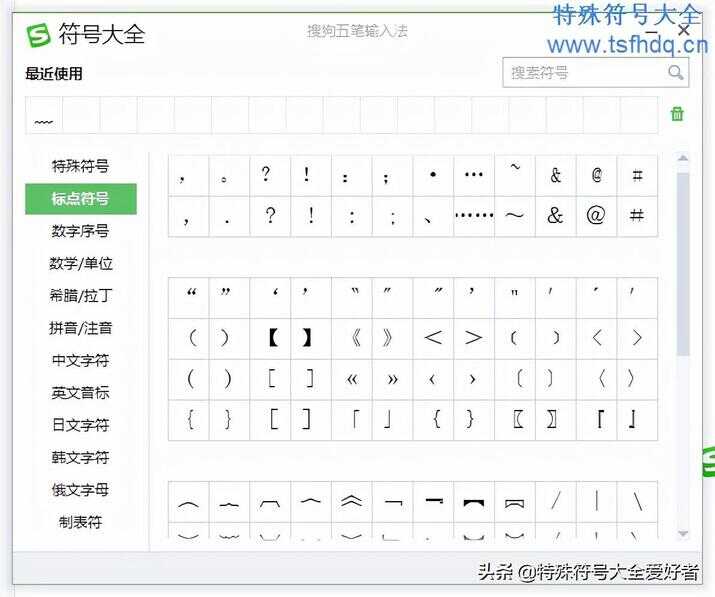Go to the 拼音/注音 category

click(x=81, y=328)
